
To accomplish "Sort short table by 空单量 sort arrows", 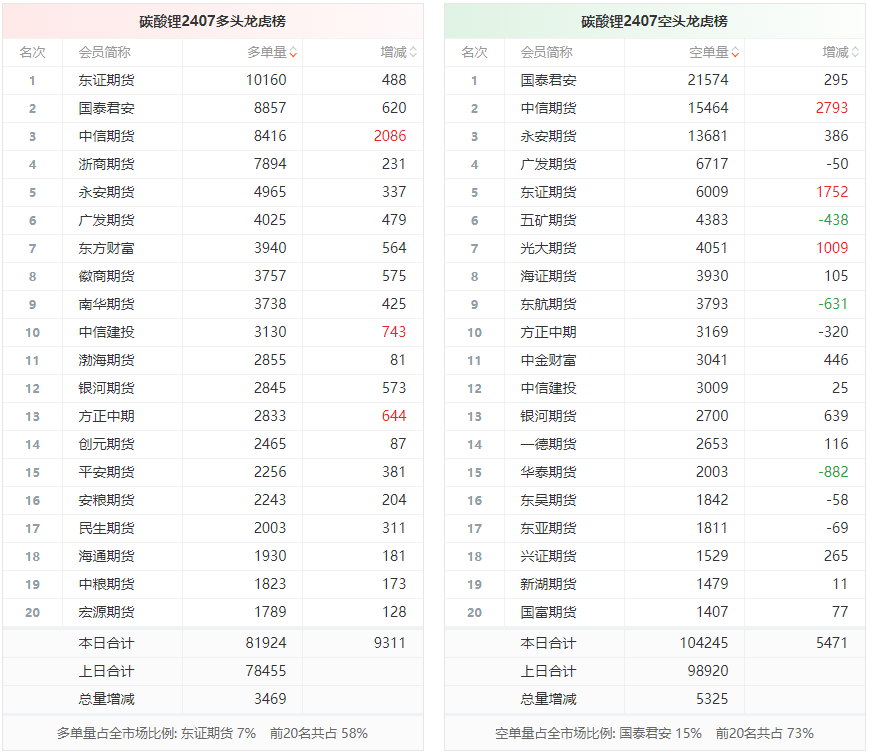I will tap(735, 53).
